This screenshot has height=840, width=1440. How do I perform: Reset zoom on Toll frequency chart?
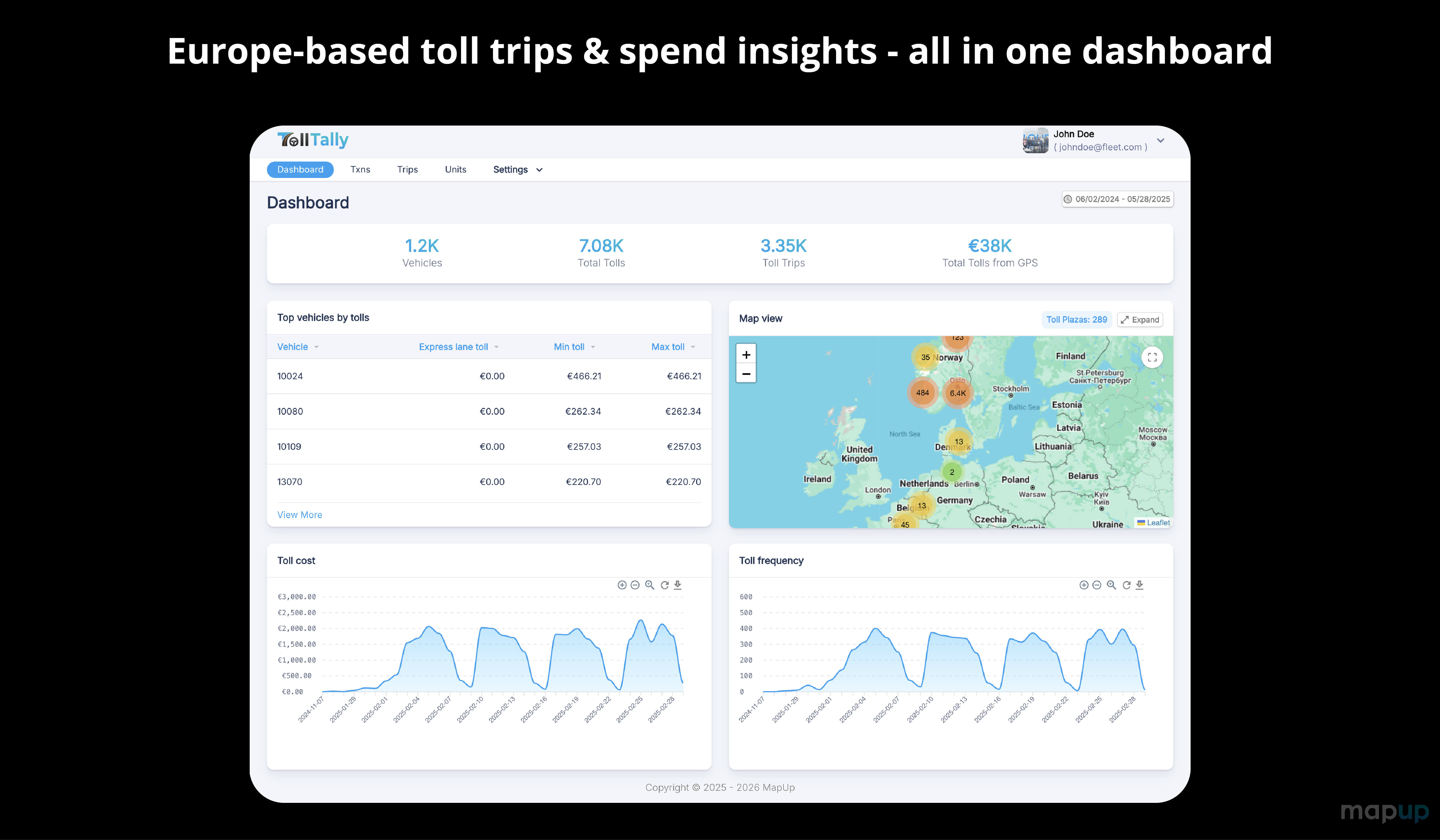1126,585
